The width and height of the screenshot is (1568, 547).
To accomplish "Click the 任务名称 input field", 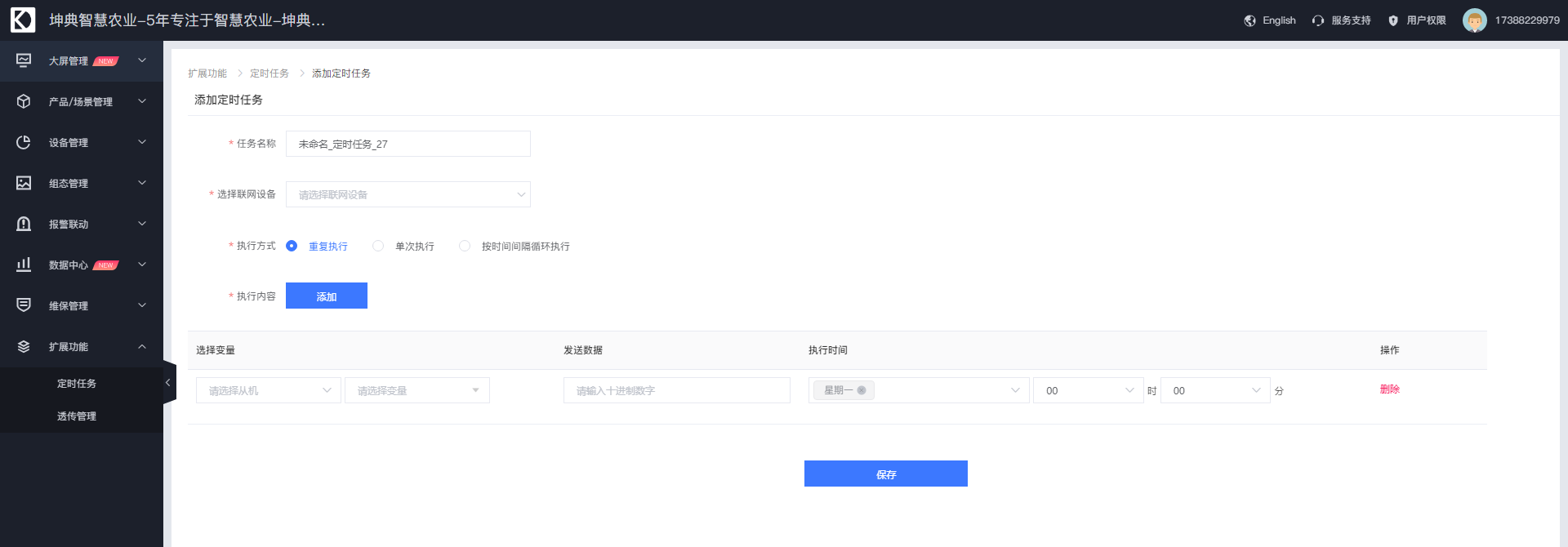I will pos(408,144).
